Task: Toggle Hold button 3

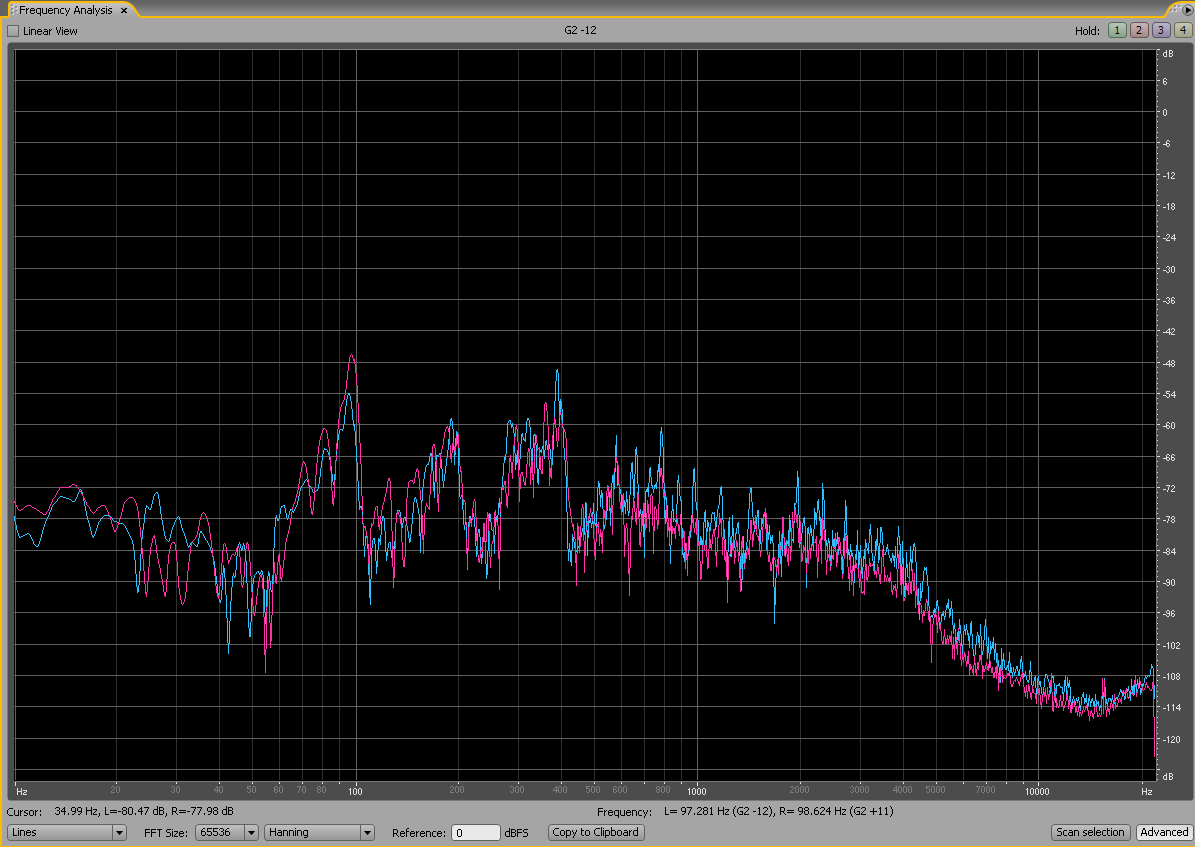Action: [x=1161, y=30]
